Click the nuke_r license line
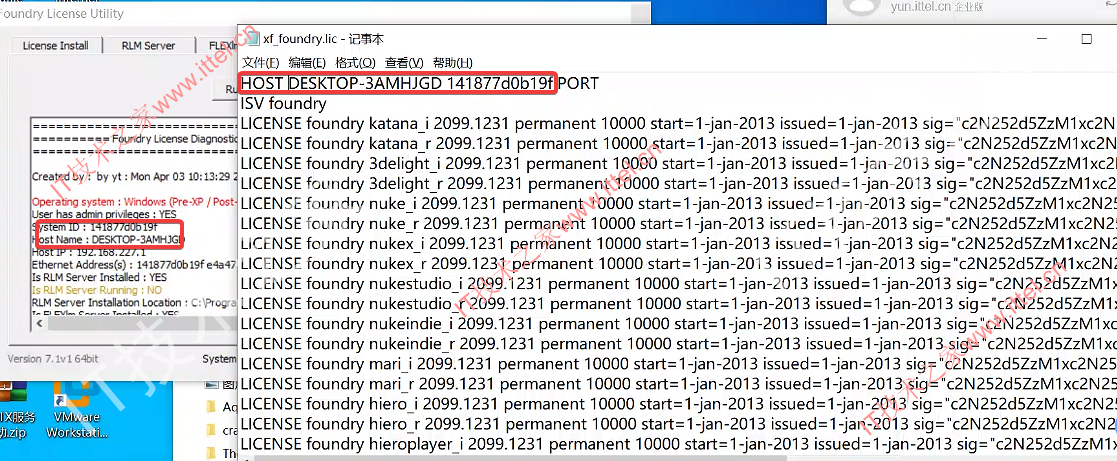This screenshot has height=461, width=1117. point(678,224)
